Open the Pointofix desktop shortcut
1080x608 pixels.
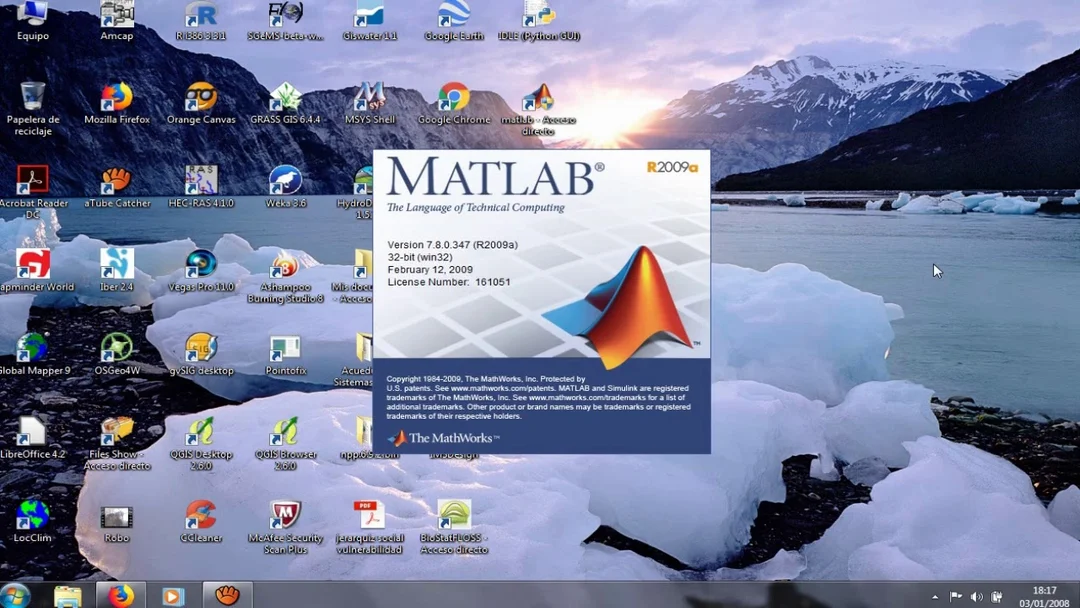pyautogui.click(x=285, y=354)
